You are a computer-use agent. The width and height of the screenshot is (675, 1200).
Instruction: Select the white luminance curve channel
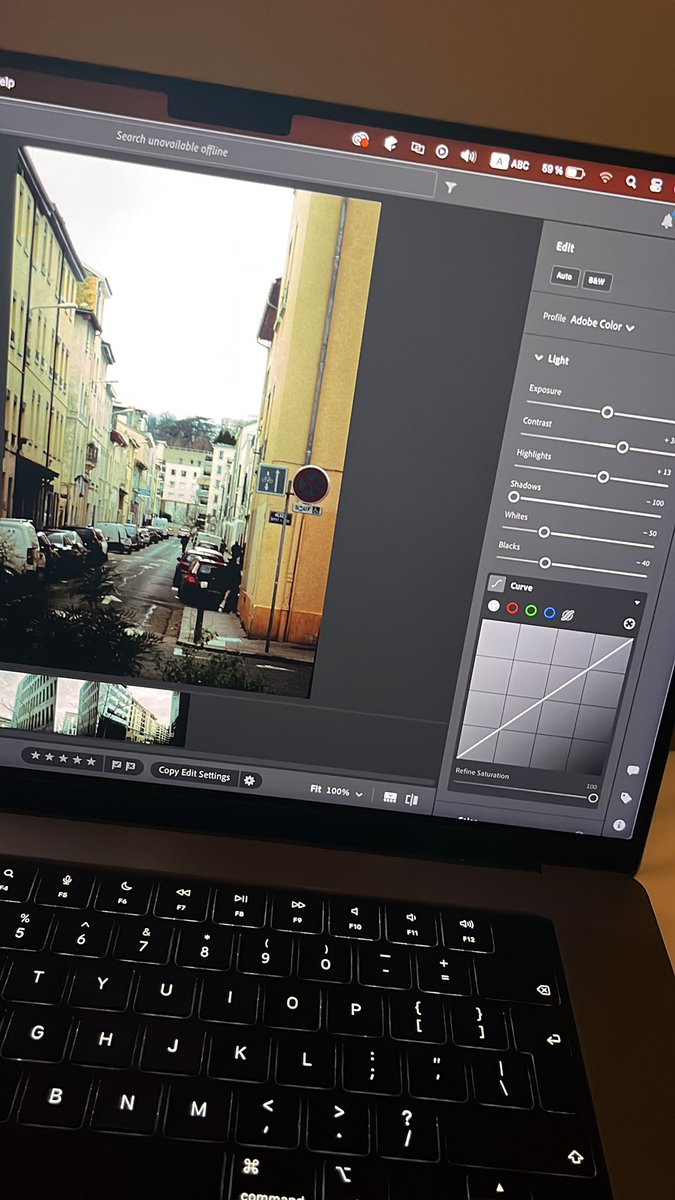[493, 606]
